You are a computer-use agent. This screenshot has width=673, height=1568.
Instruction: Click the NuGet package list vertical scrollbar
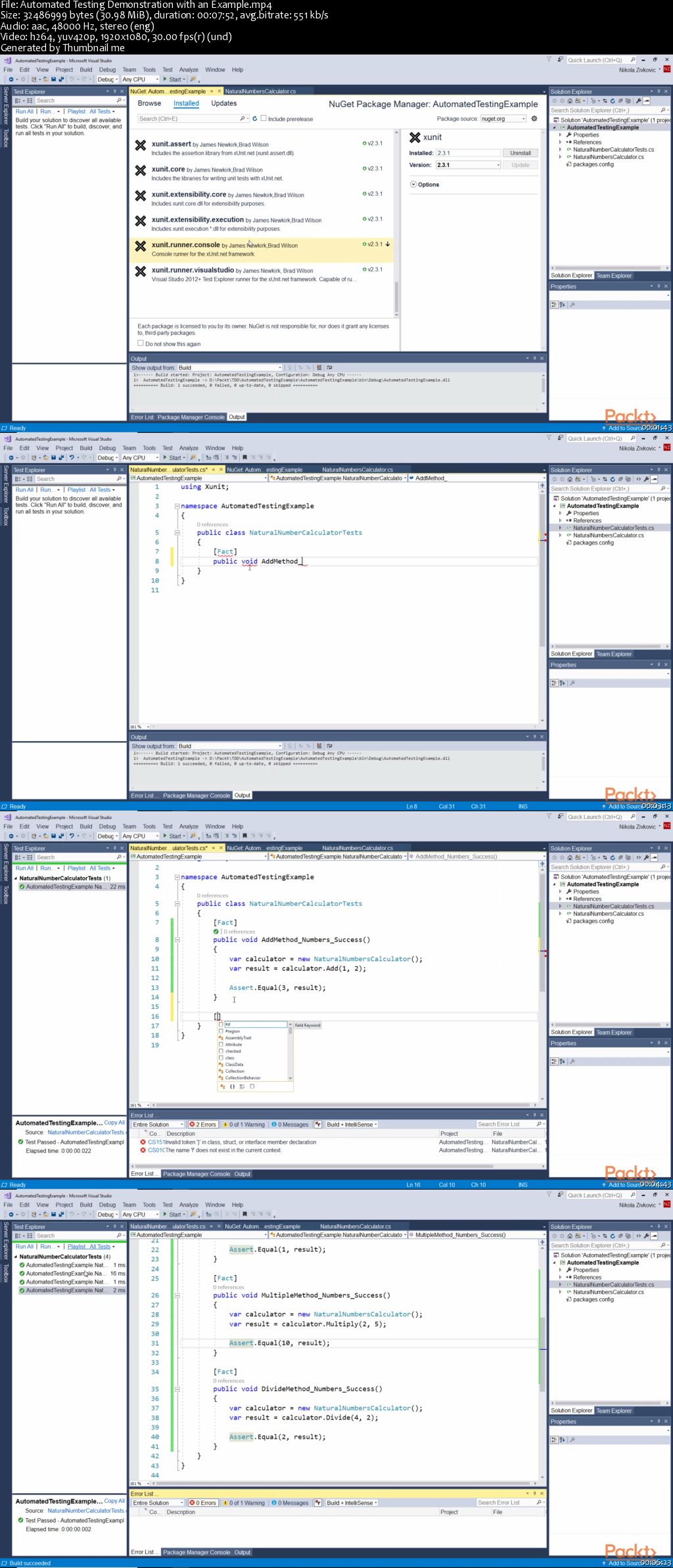click(396, 223)
